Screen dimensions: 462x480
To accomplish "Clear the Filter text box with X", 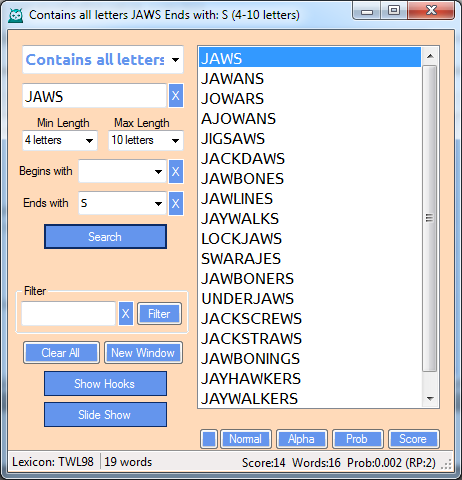I will pos(126,314).
